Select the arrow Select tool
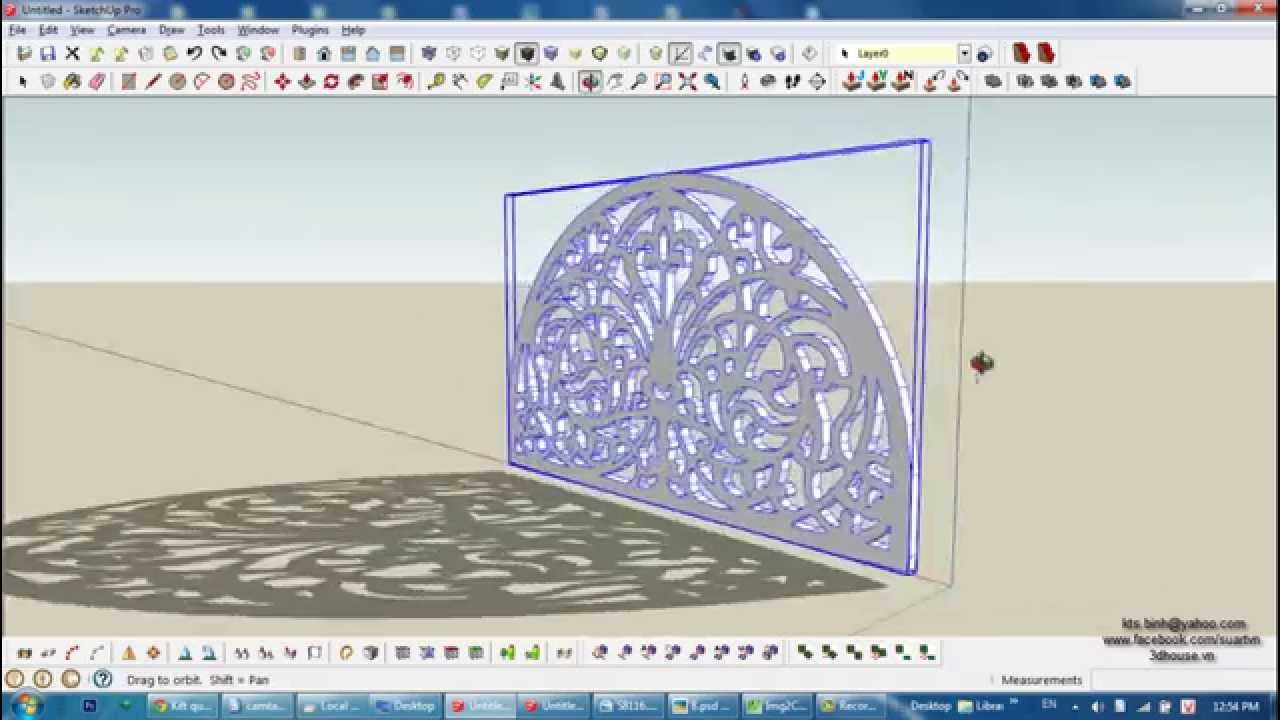Image resolution: width=1280 pixels, height=720 pixels. [x=24, y=82]
